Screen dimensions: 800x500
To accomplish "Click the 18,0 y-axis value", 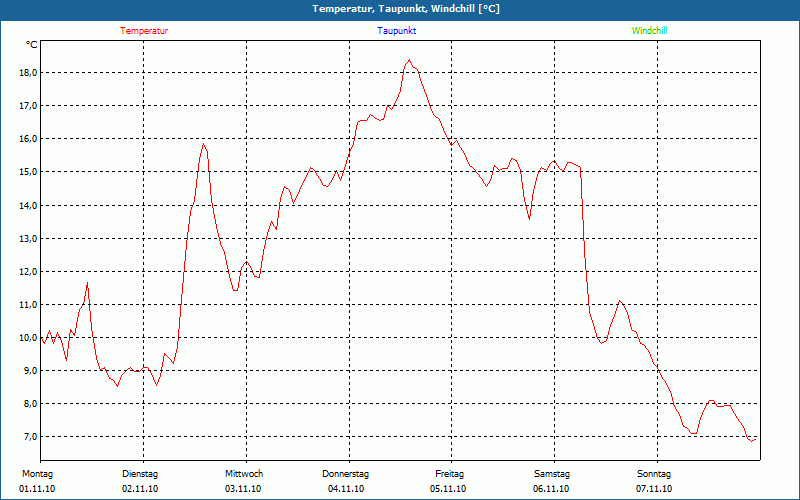I will pos(29,72).
